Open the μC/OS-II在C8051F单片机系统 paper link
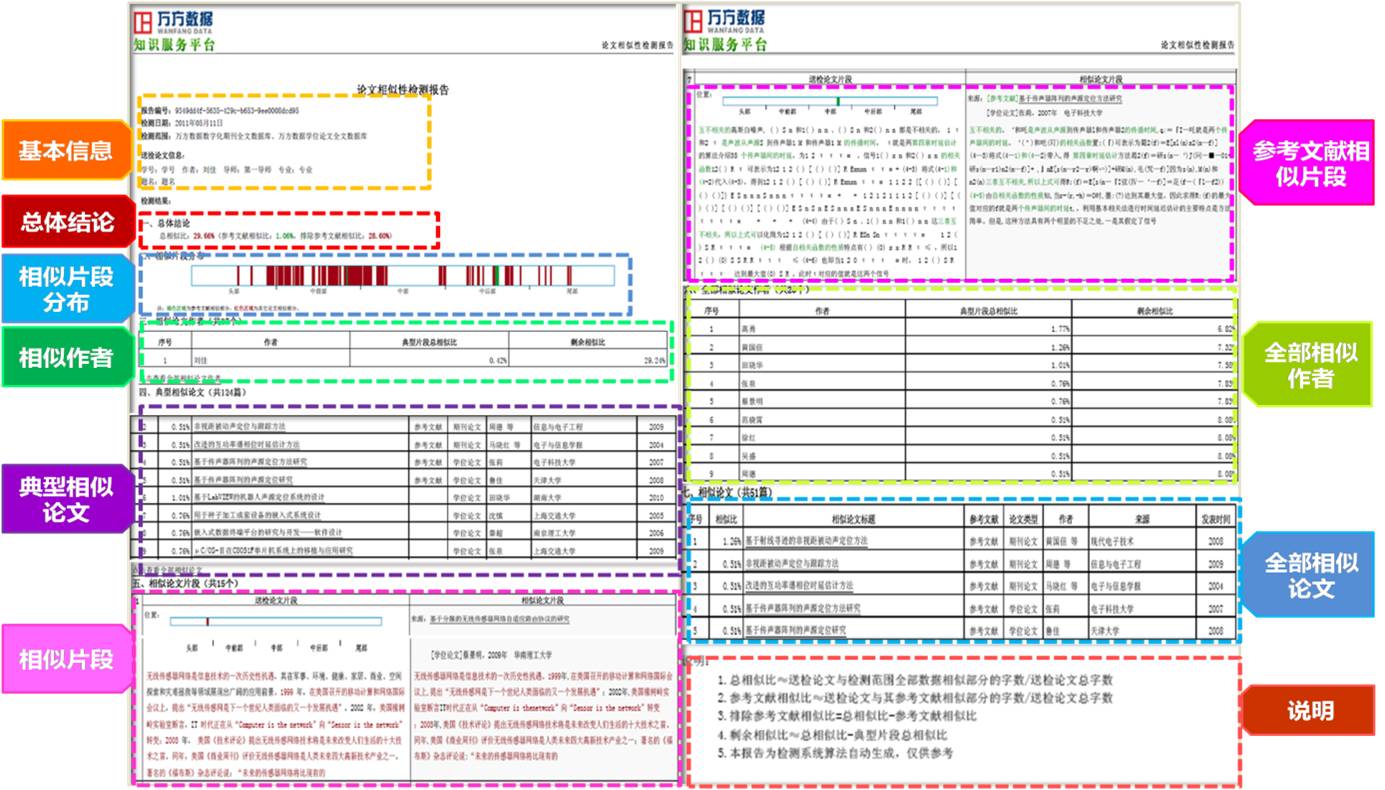Viewport: 1385px width, 790px height. coord(274,550)
